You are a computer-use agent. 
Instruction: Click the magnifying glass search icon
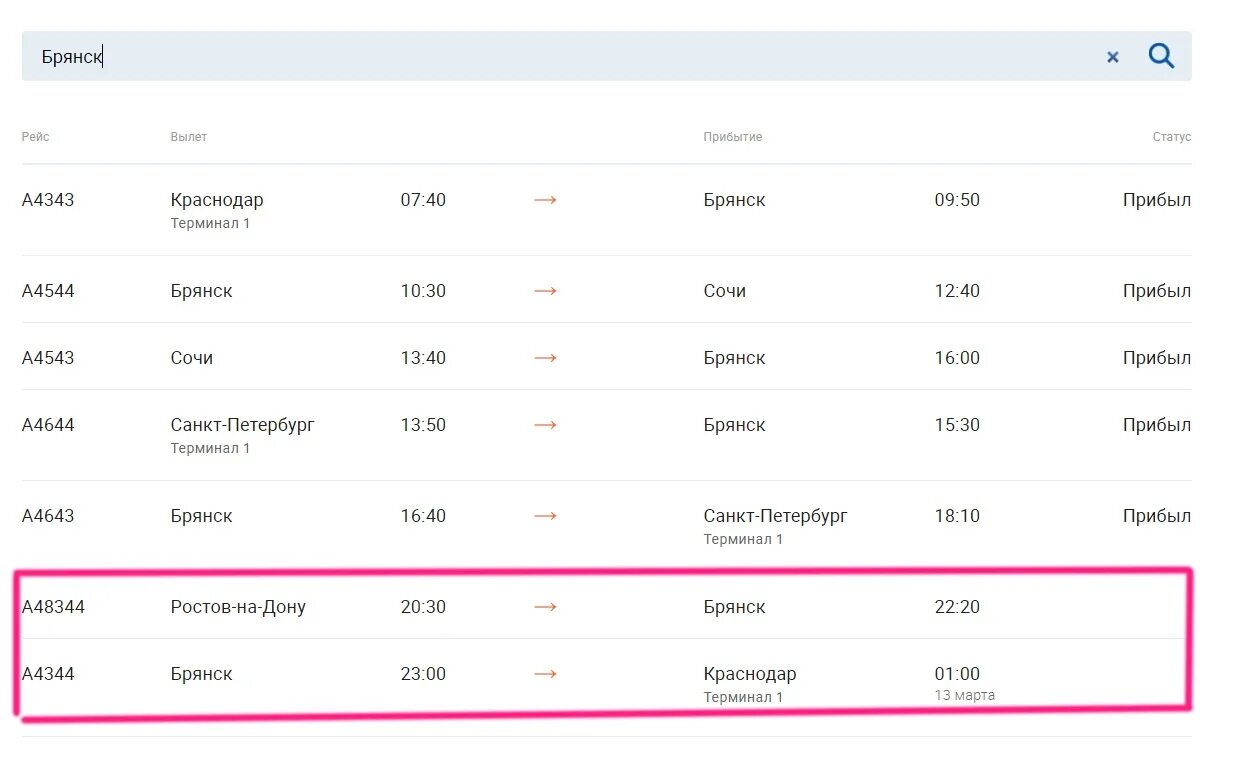tap(1161, 56)
